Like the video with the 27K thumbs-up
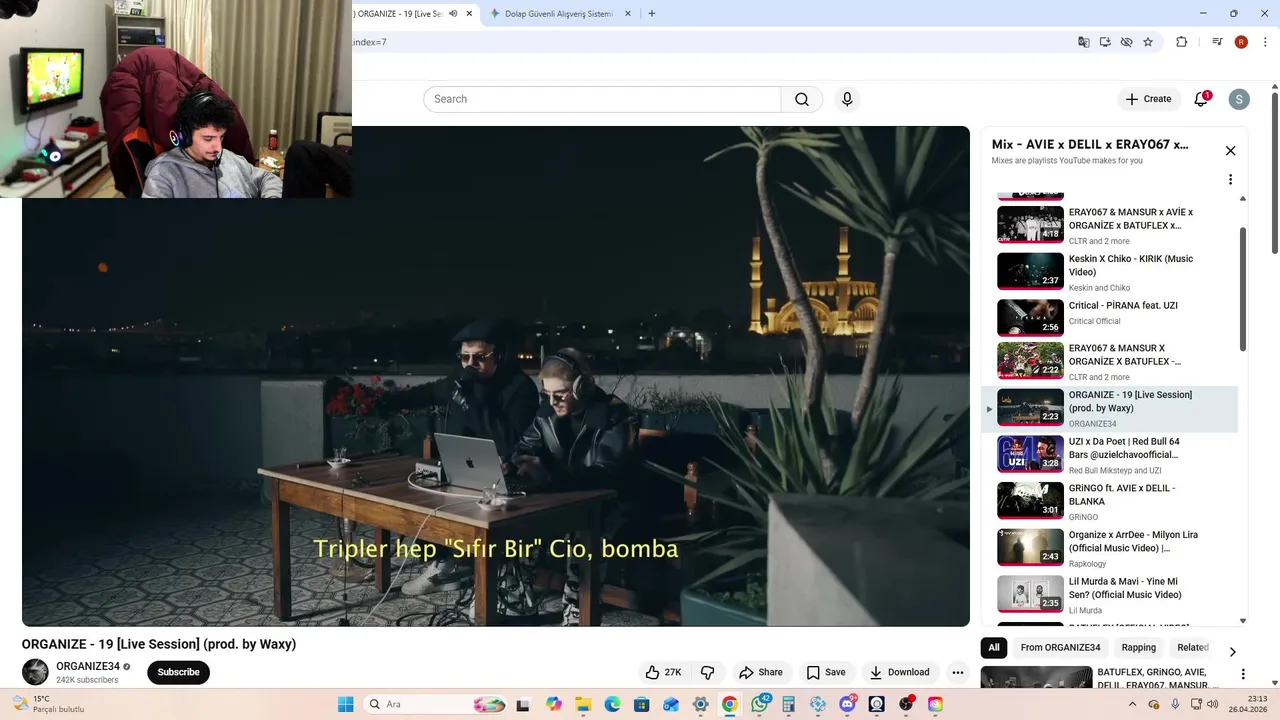The width and height of the screenshot is (1280, 720). [664, 672]
